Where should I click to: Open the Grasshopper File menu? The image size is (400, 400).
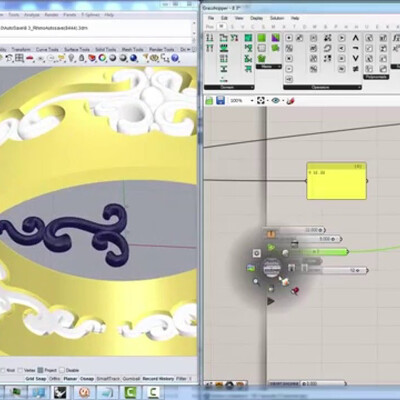click(211, 18)
